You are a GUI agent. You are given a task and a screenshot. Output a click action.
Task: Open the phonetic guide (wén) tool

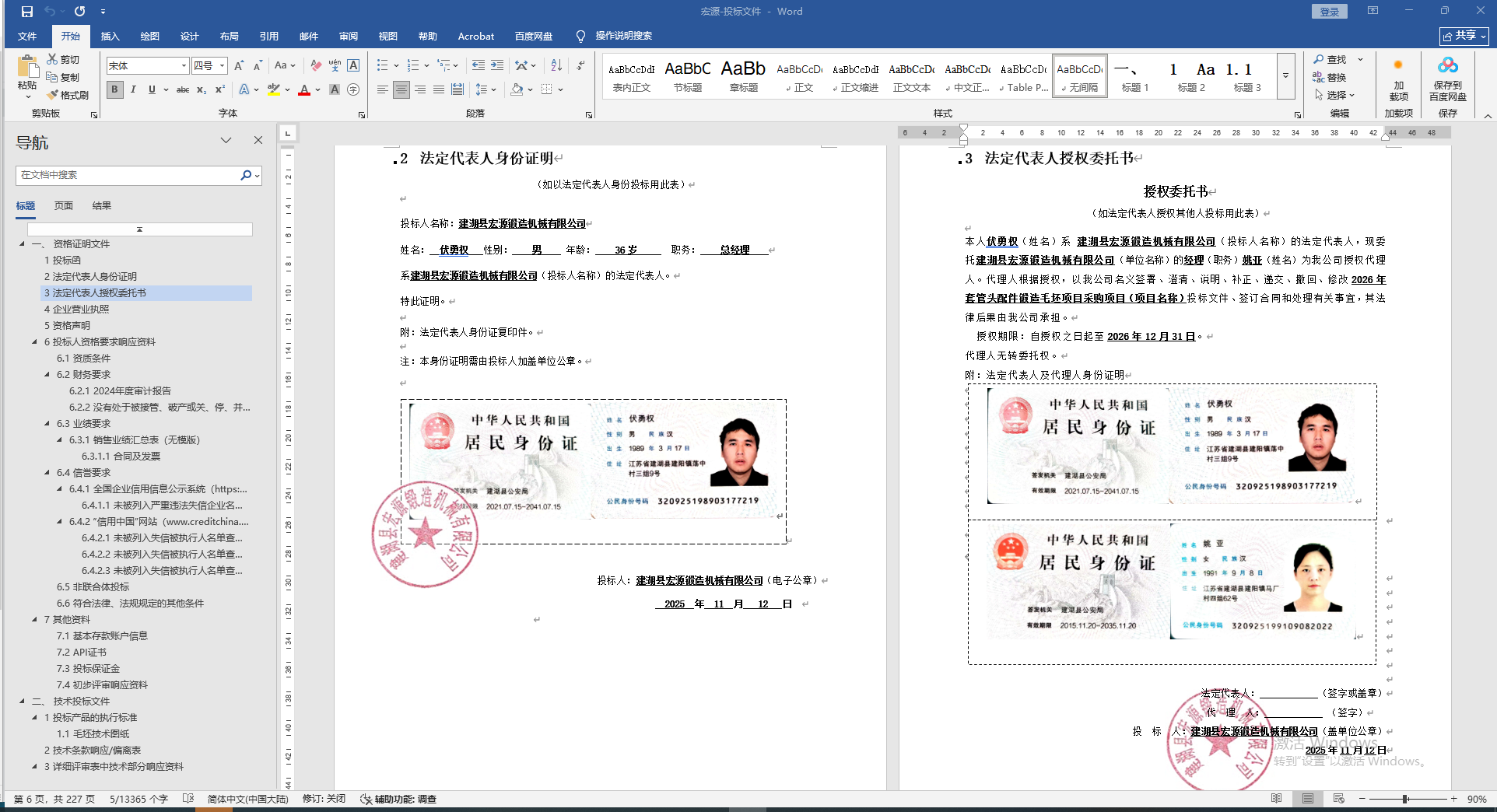click(x=335, y=66)
